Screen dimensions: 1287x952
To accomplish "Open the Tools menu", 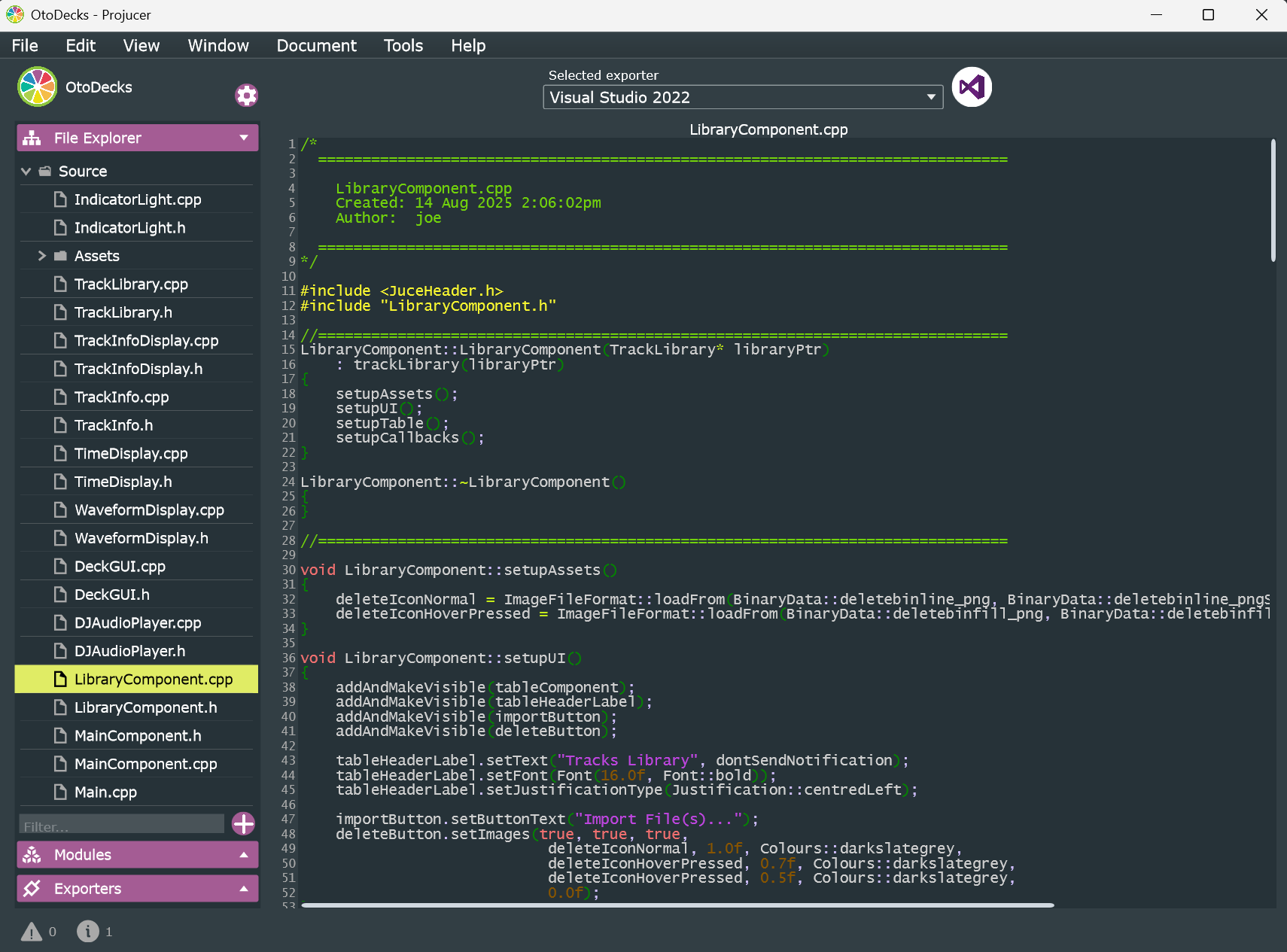I will (403, 45).
